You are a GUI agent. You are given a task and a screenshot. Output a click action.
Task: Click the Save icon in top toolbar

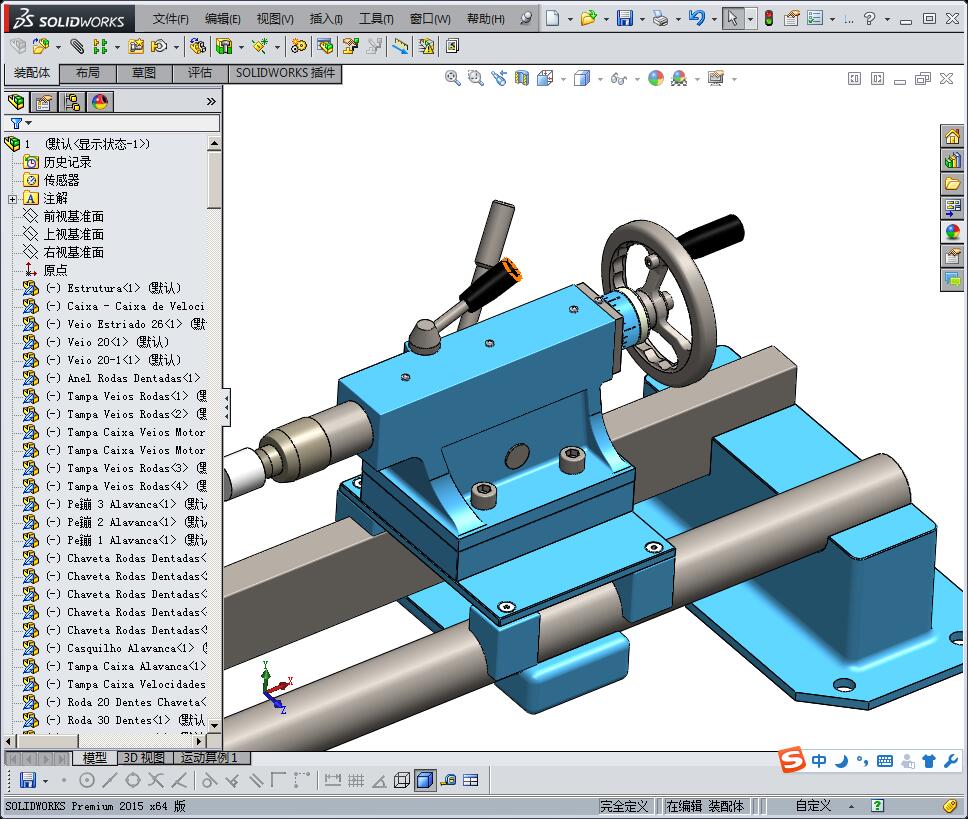click(x=624, y=18)
